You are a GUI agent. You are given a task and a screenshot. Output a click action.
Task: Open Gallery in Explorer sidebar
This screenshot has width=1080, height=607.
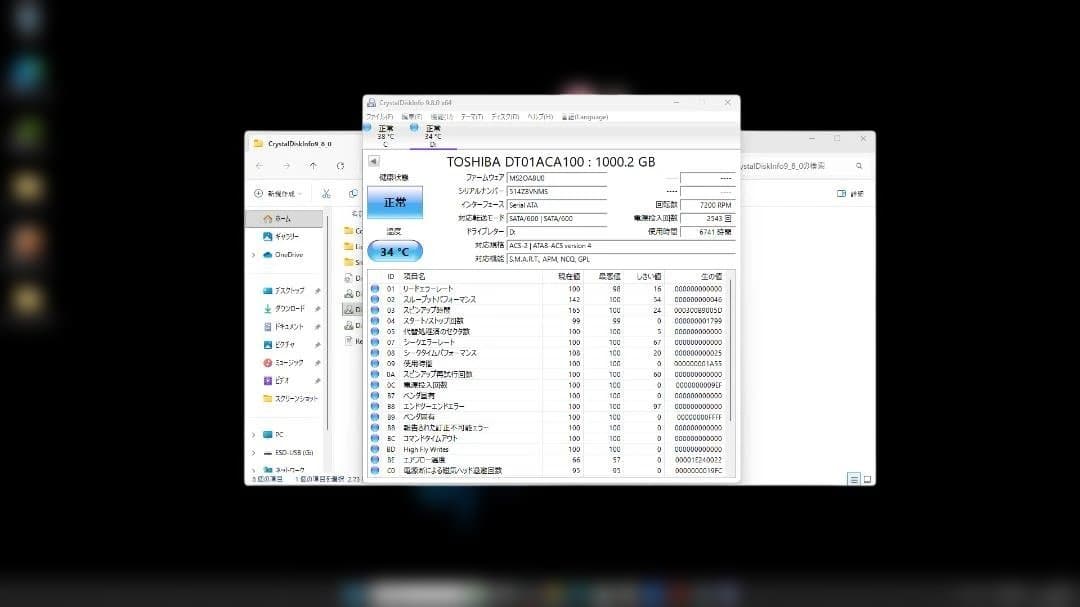click(280, 236)
